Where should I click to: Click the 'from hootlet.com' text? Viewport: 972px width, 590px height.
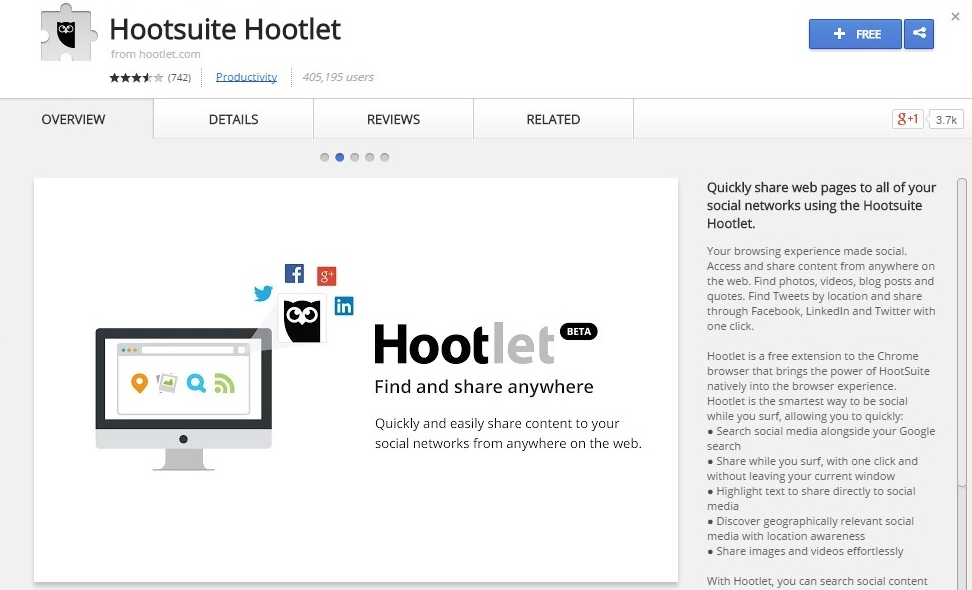click(x=156, y=54)
